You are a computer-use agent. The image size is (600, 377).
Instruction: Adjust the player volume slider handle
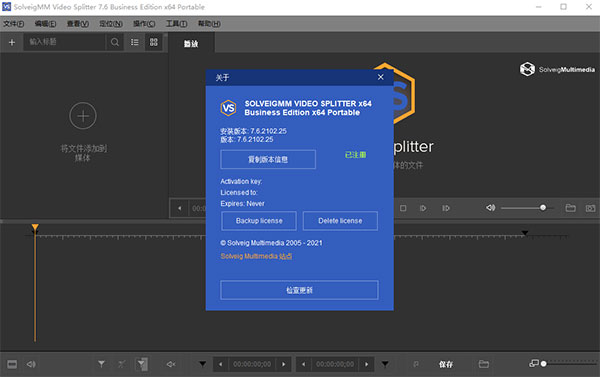pos(543,207)
